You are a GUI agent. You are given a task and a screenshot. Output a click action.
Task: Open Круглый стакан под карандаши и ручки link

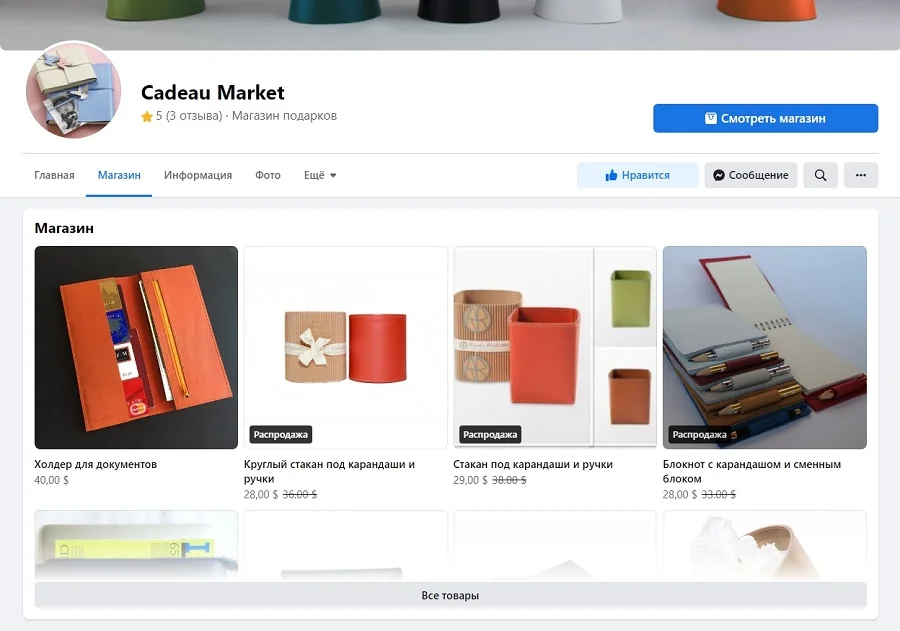(x=329, y=471)
